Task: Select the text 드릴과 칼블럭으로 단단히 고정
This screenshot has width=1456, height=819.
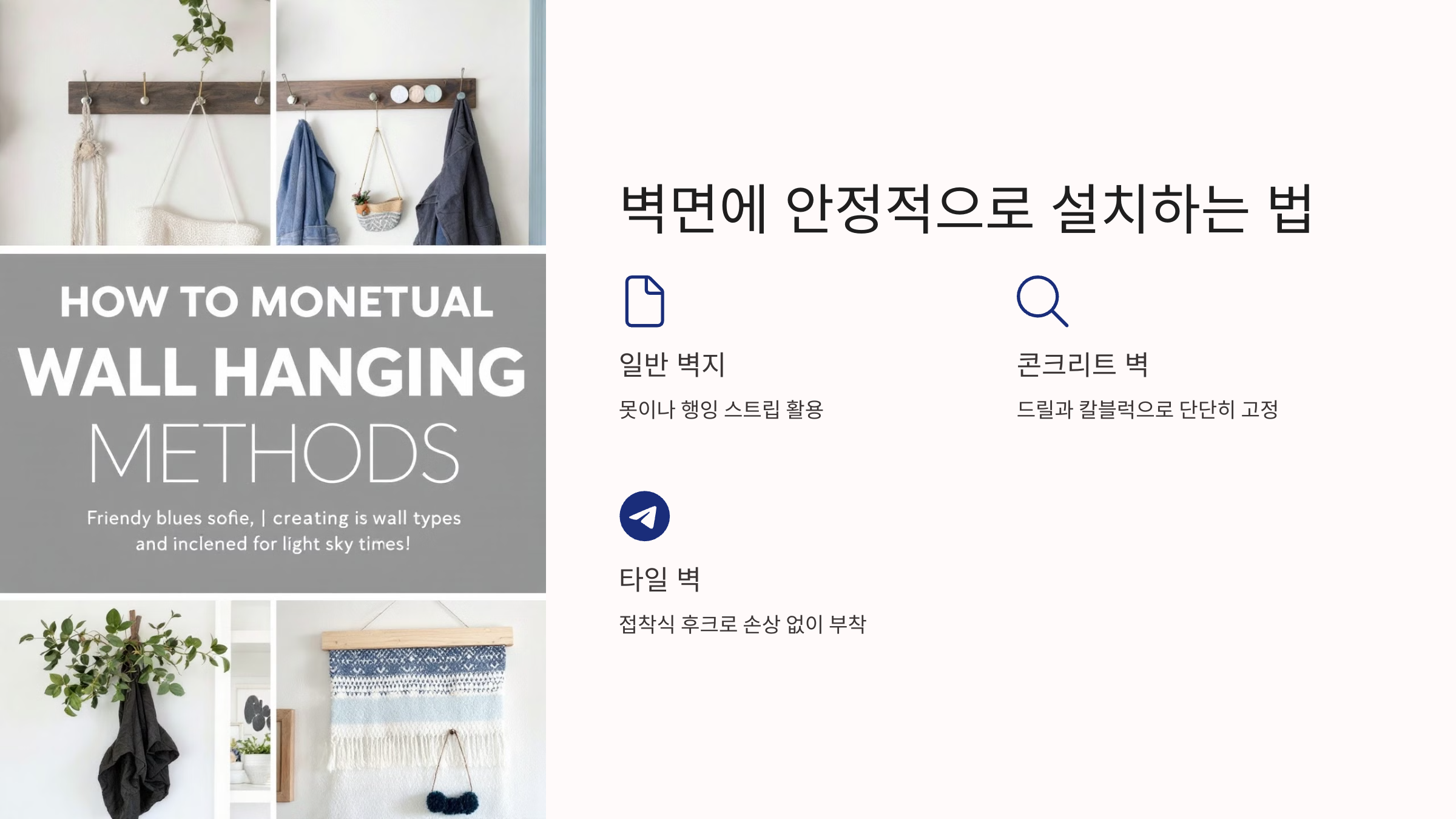Action: 1148,409
